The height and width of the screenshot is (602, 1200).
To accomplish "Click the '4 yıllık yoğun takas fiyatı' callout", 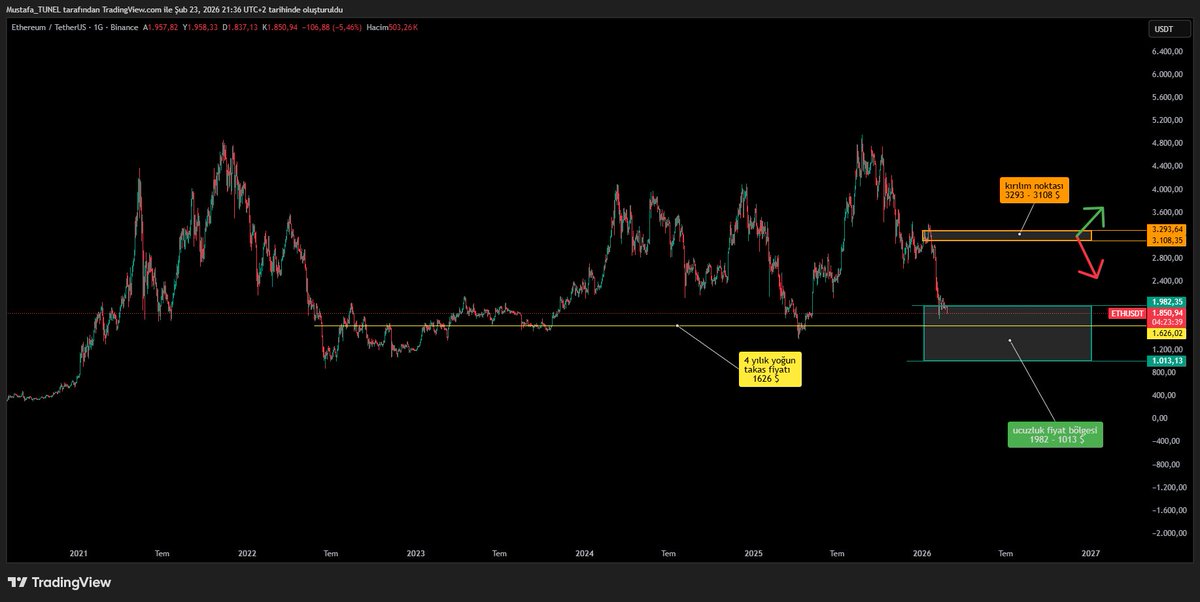I will tap(771, 368).
